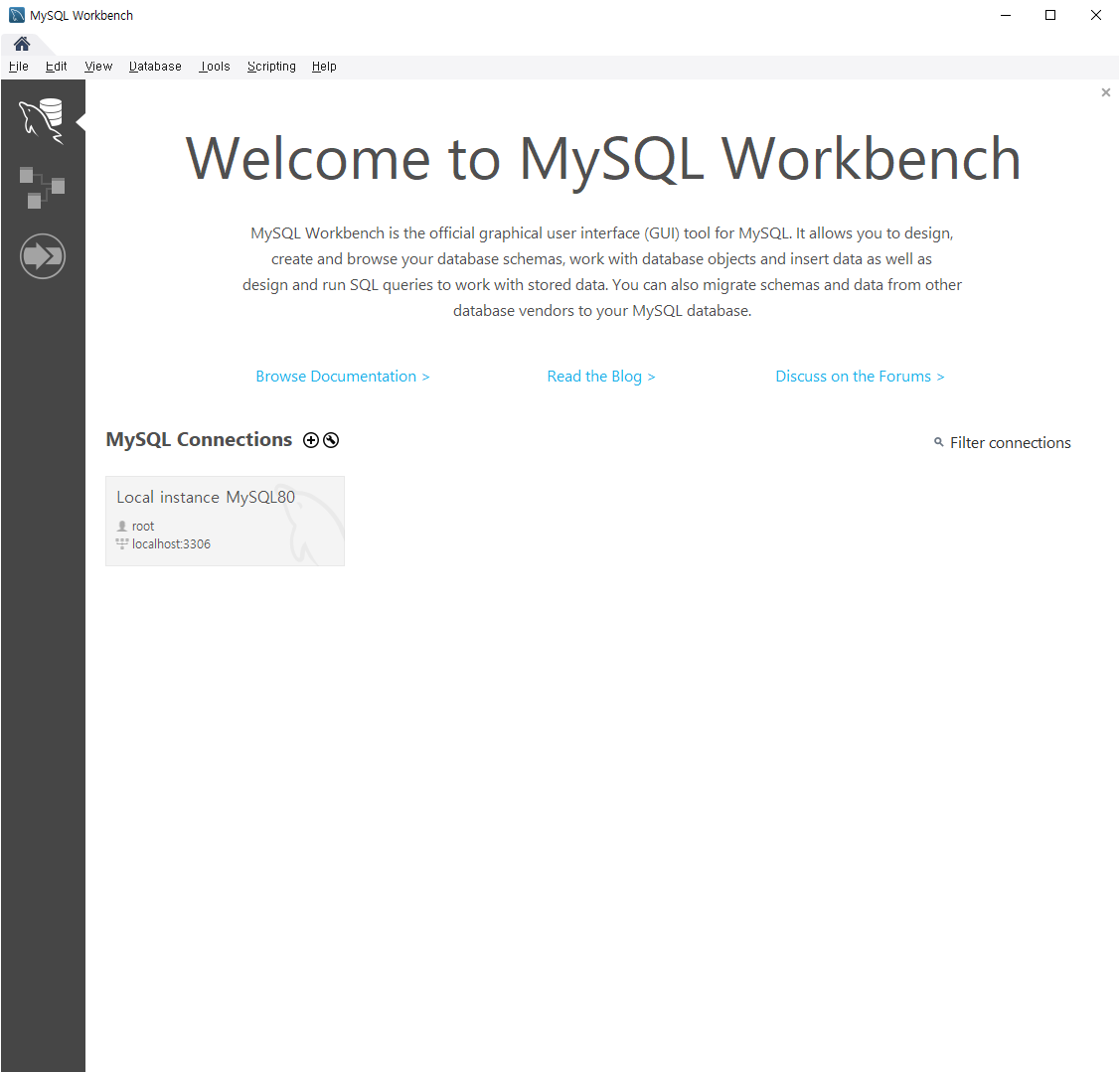Open the Database menu

[155, 67]
